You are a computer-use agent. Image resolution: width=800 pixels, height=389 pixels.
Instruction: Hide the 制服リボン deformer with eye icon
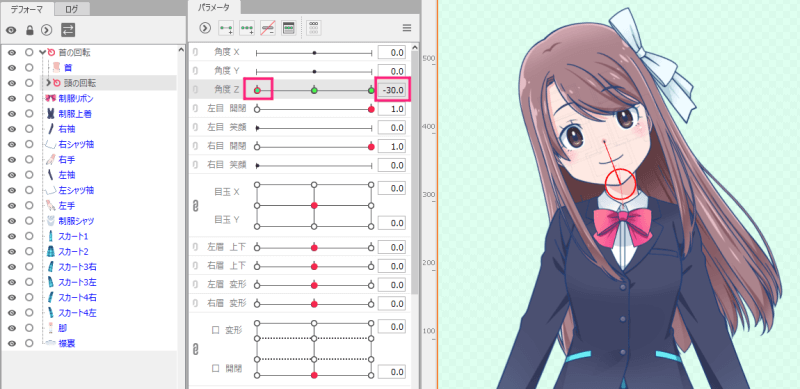click(12, 98)
